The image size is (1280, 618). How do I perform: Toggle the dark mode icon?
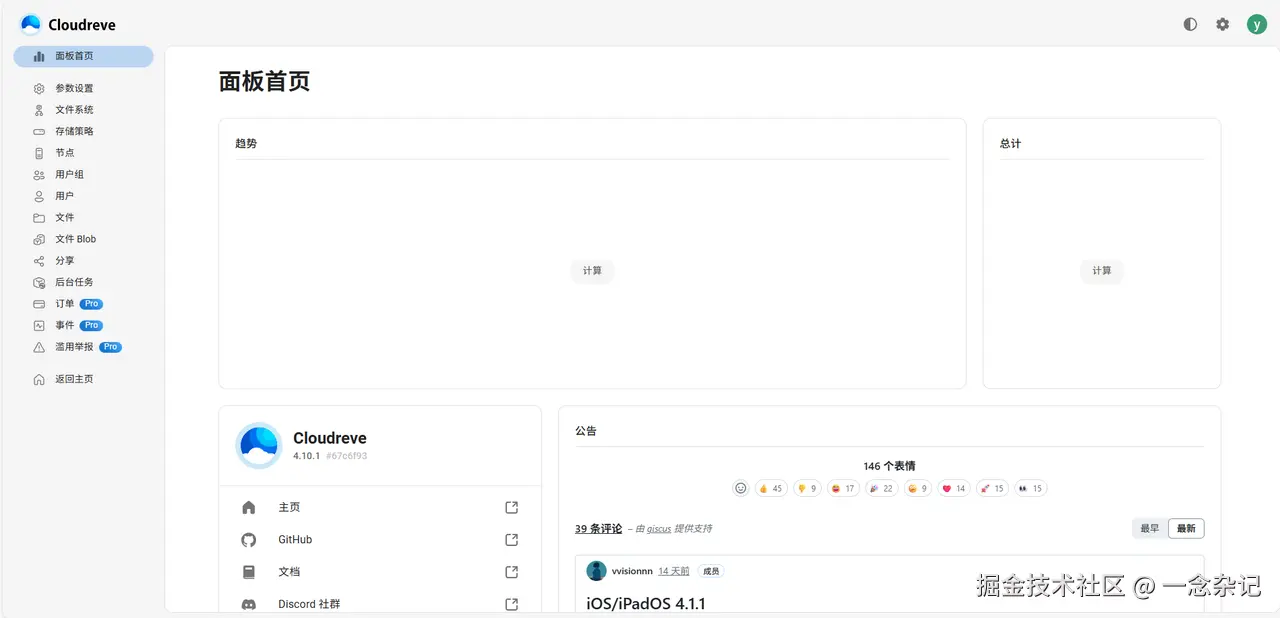click(x=1190, y=24)
